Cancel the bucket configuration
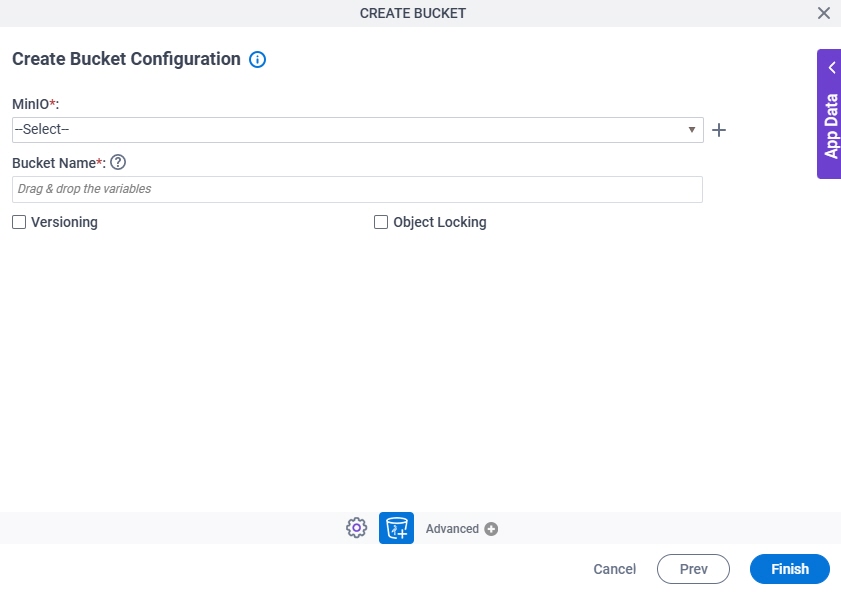This screenshot has height=592, width=841. (615, 569)
